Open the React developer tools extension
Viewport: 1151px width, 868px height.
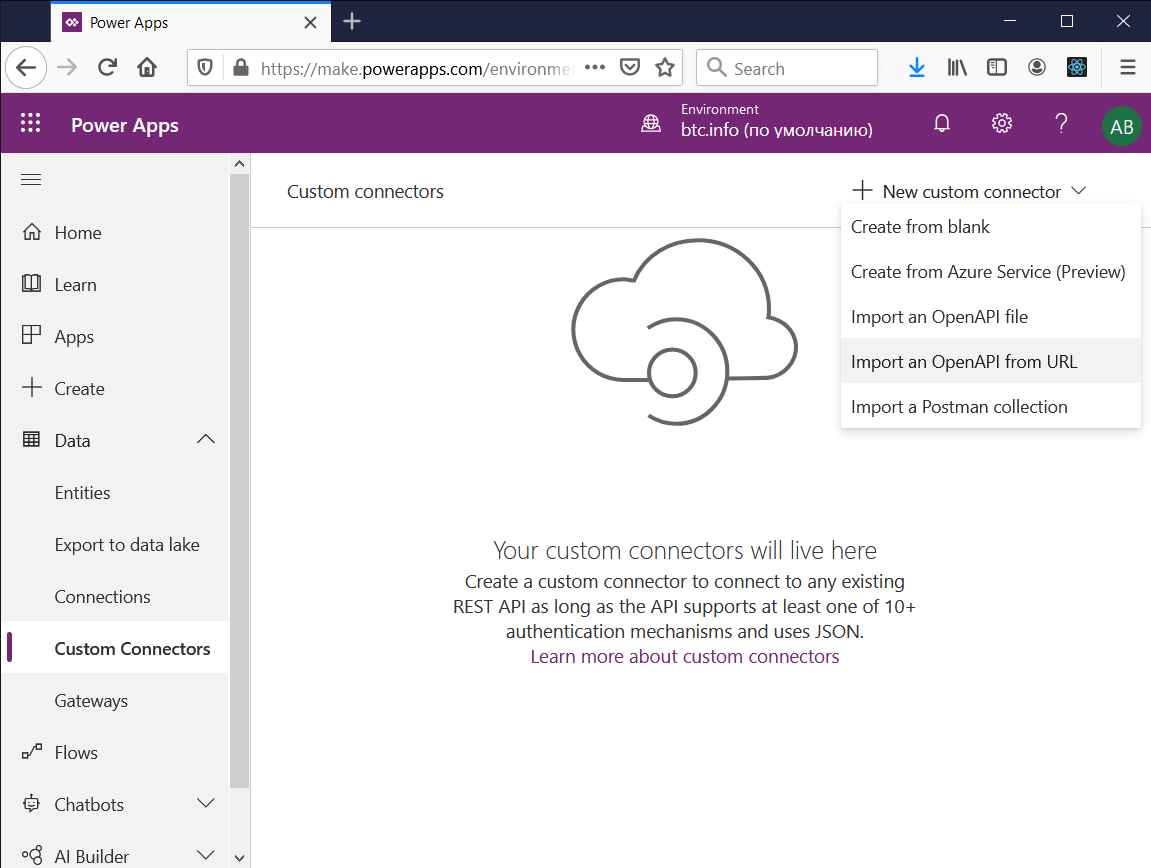[1077, 68]
